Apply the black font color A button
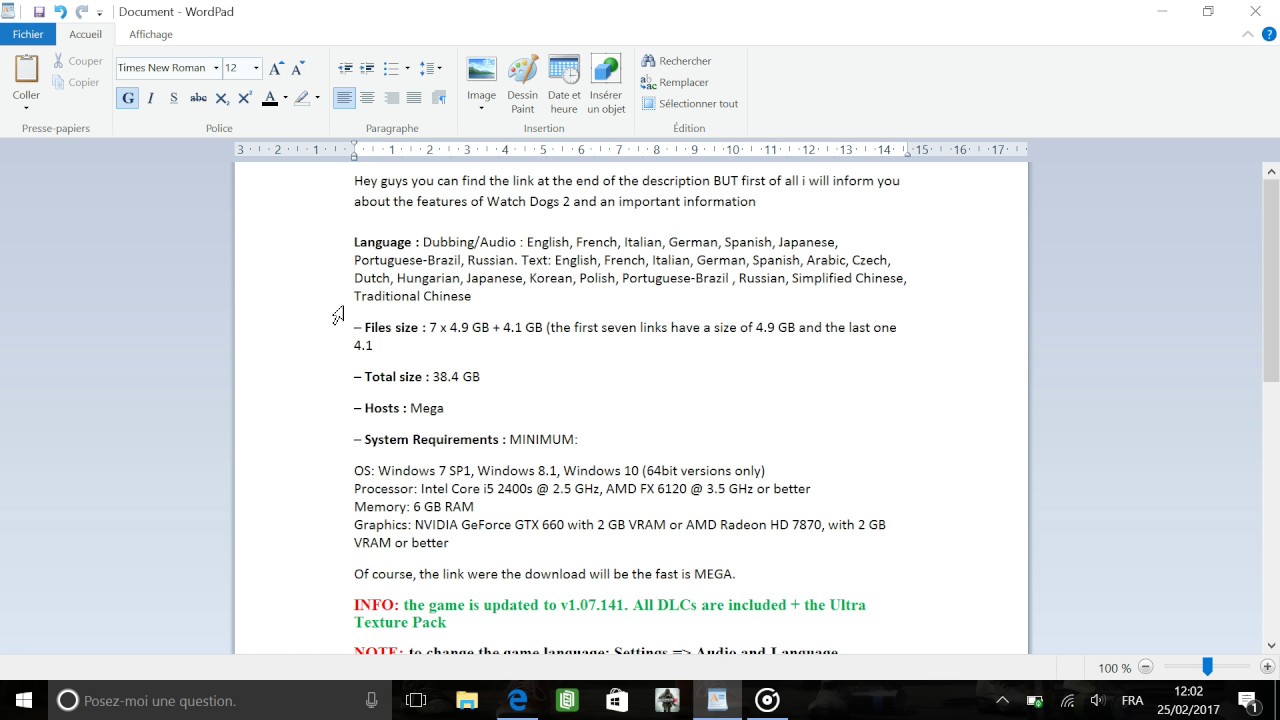This screenshot has height=720, width=1280. (269, 98)
